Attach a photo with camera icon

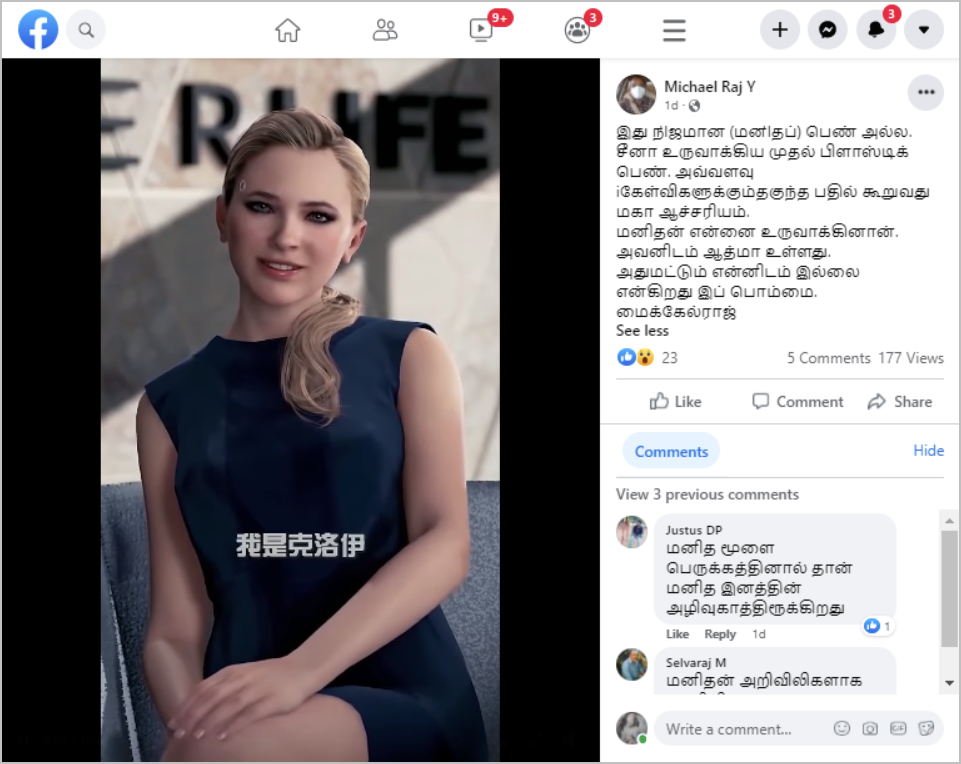point(870,728)
